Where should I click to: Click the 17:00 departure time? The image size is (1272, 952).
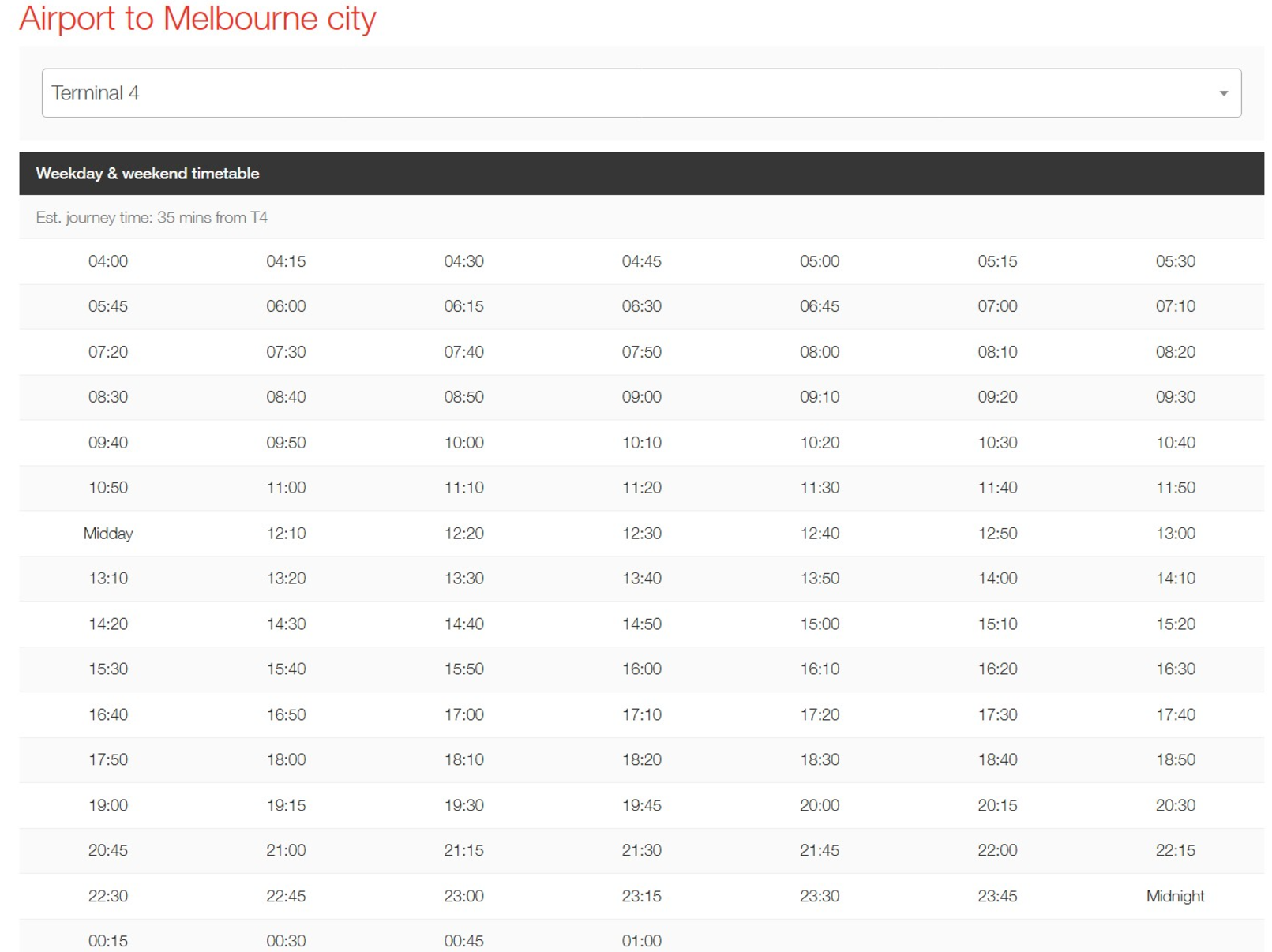pos(463,714)
